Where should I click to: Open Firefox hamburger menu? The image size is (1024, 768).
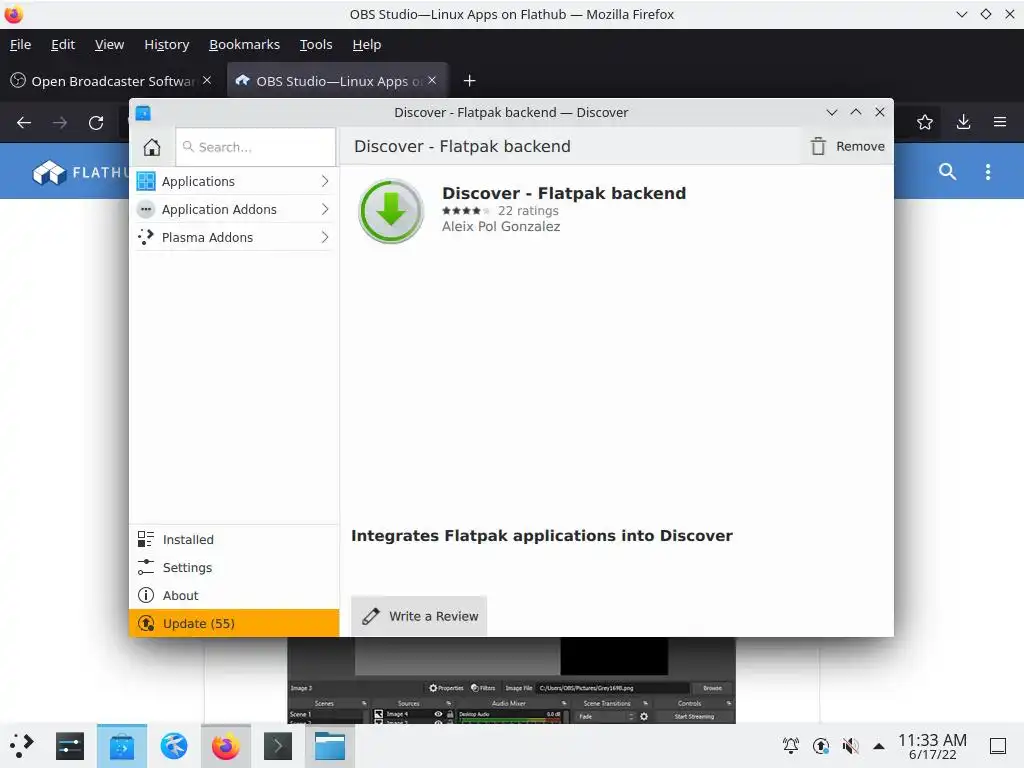(x=999, y=122)
